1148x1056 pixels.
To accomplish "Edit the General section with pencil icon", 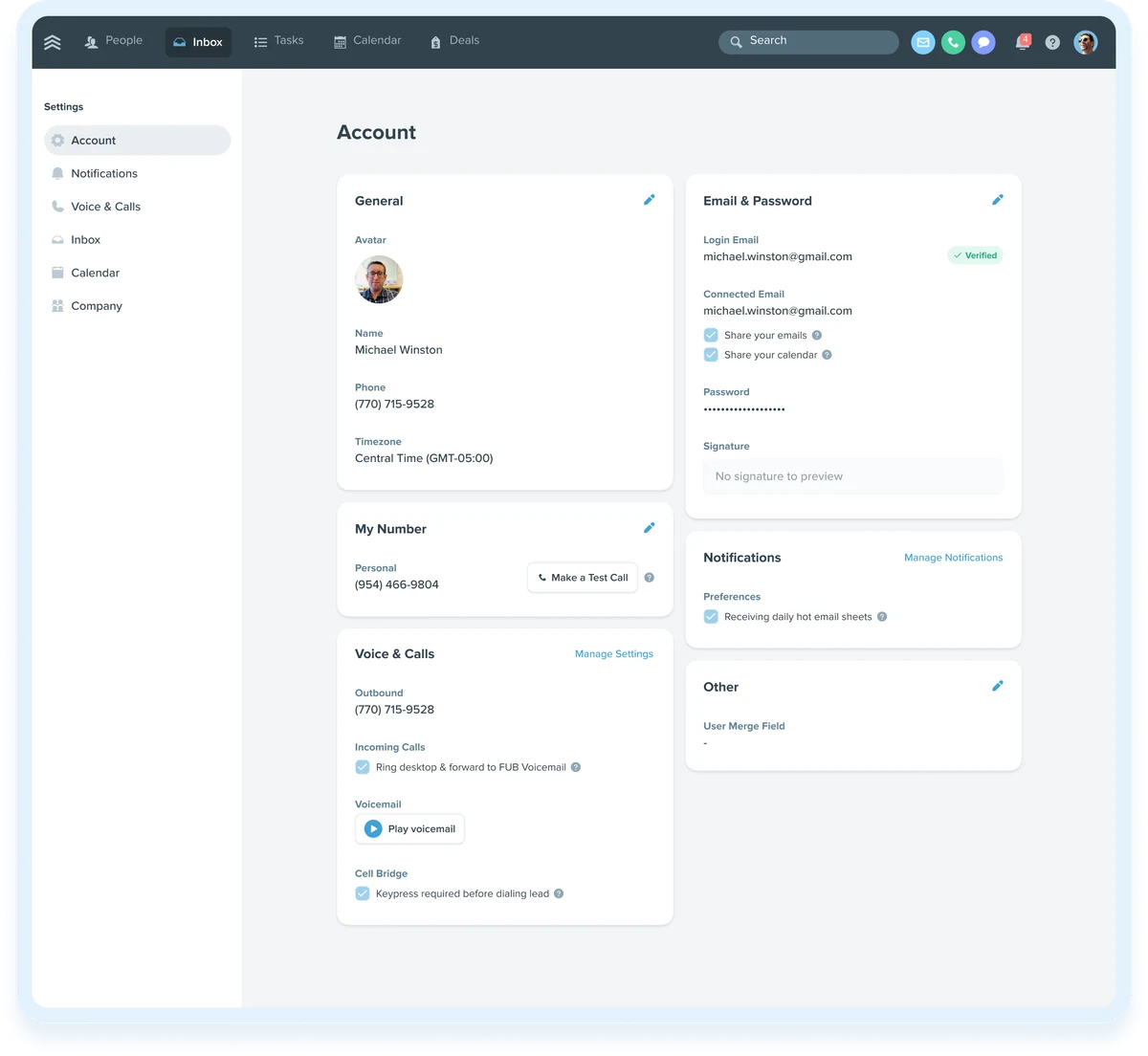I will coord(649,200).
